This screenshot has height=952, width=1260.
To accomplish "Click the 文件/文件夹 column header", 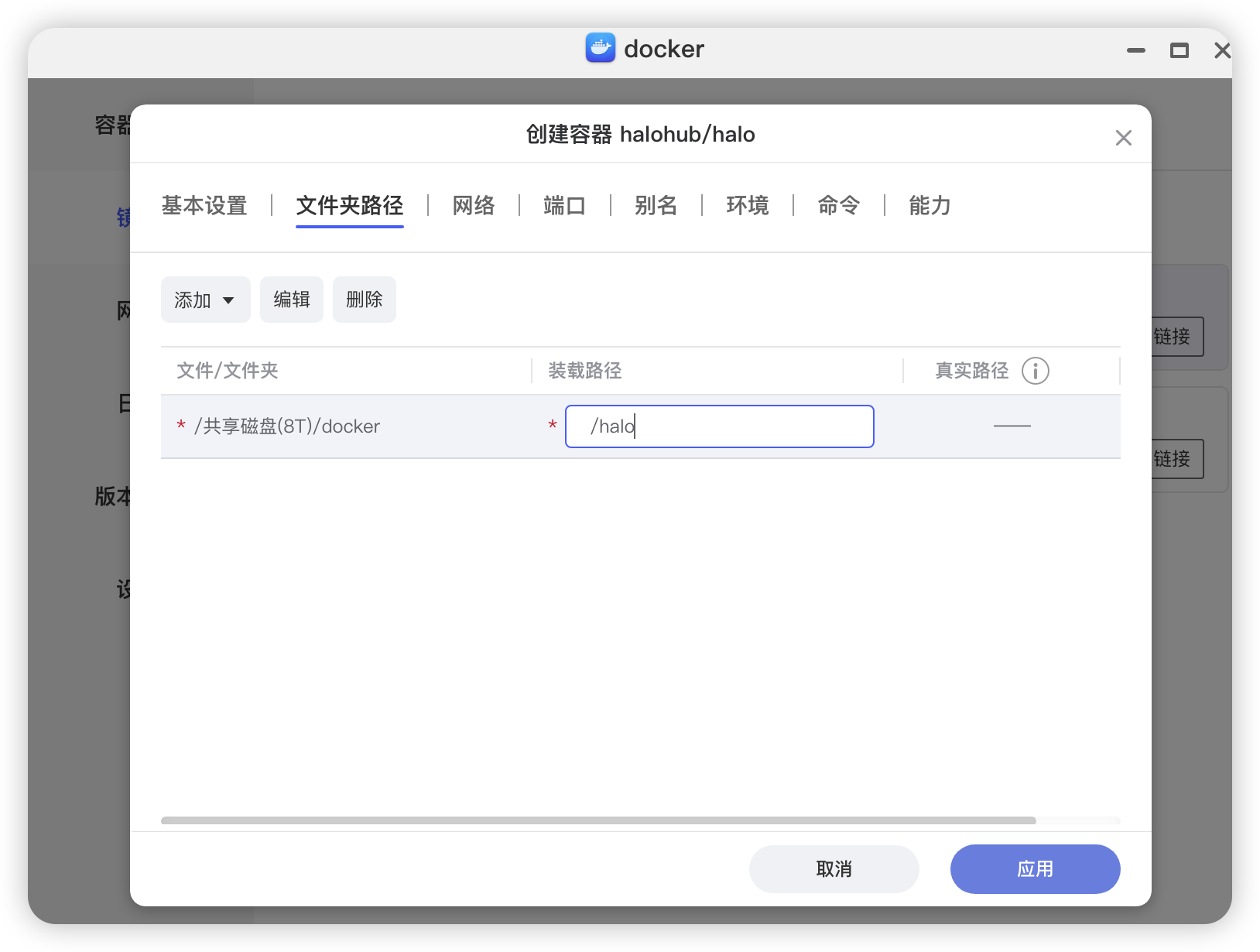I will pyautogui.click(x=228, y=371).
